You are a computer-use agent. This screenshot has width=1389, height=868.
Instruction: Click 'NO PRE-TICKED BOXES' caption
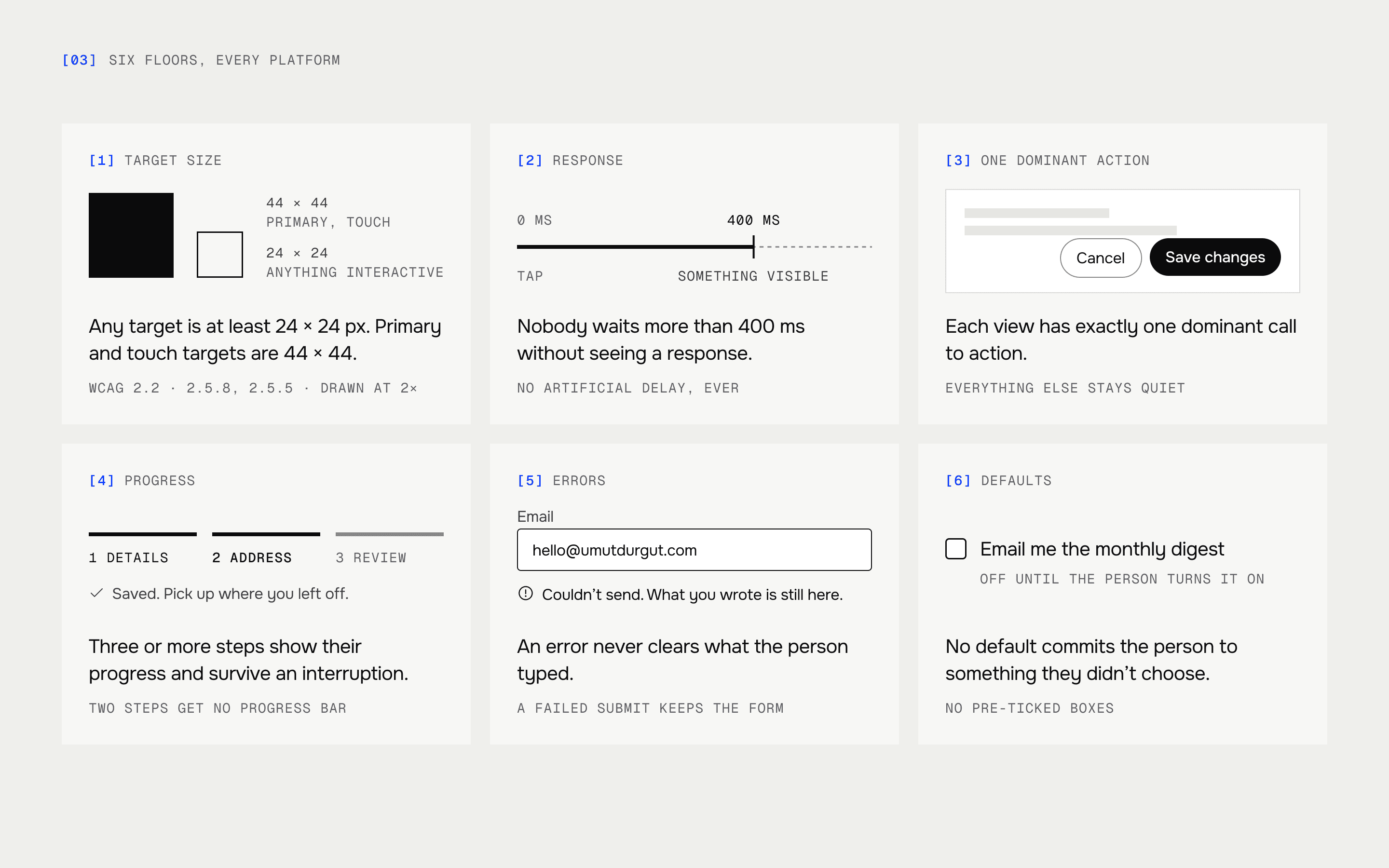tap(1030, 708)
